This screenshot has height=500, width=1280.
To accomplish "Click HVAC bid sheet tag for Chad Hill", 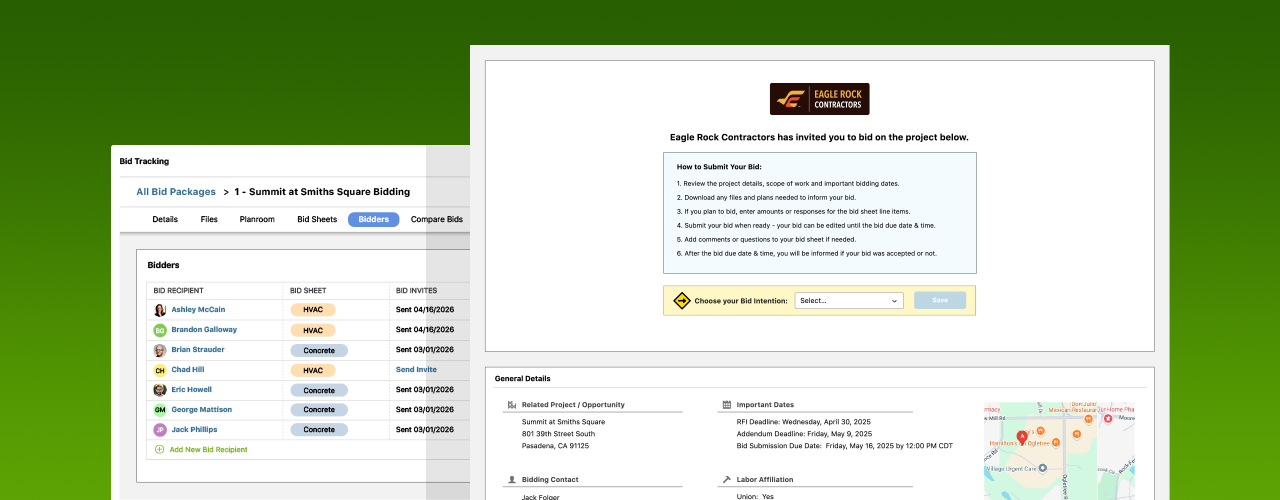I will pyautogui.click(x=313, y=370).
